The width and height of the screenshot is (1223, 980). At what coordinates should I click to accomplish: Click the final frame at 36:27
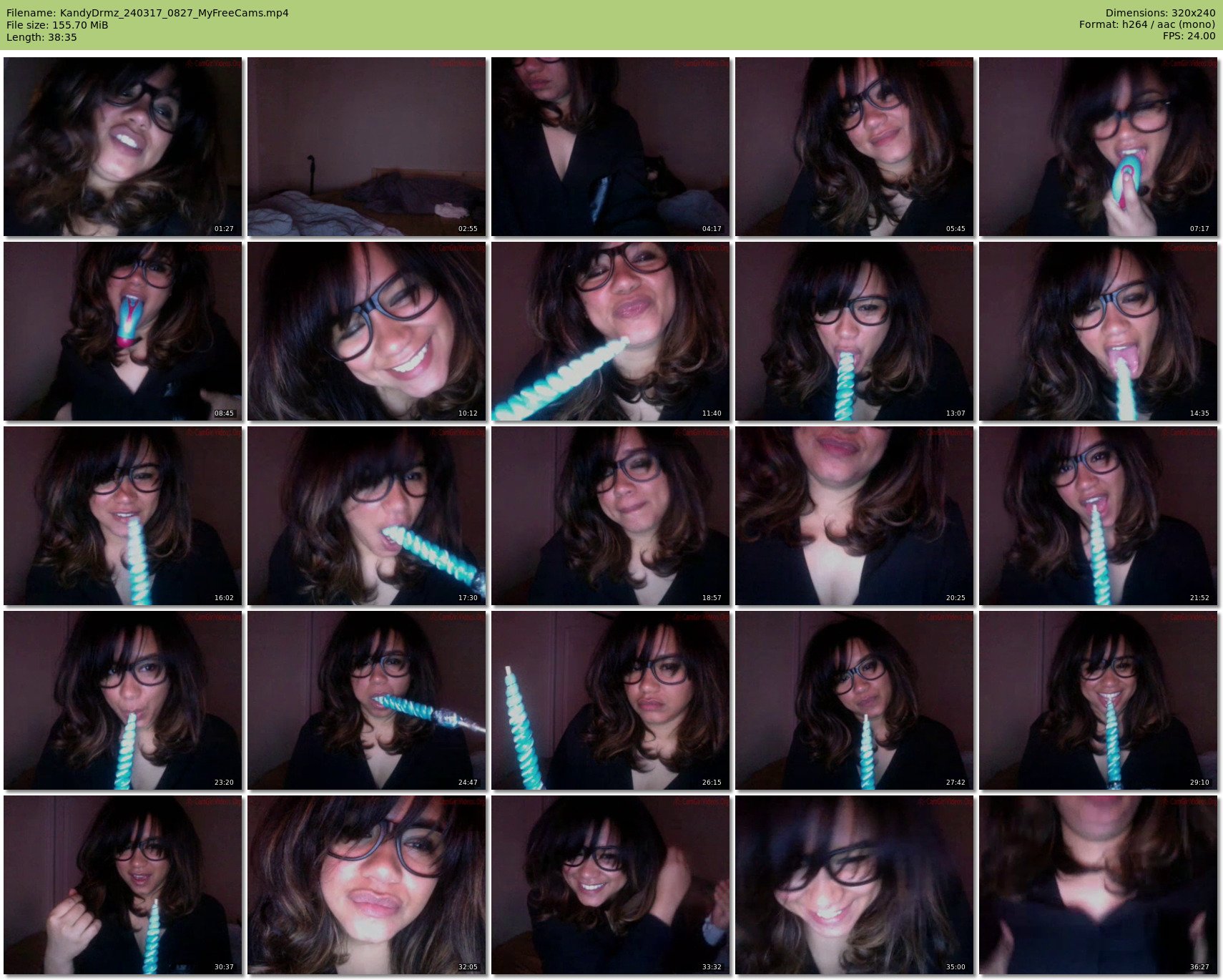coord(1098,885)
